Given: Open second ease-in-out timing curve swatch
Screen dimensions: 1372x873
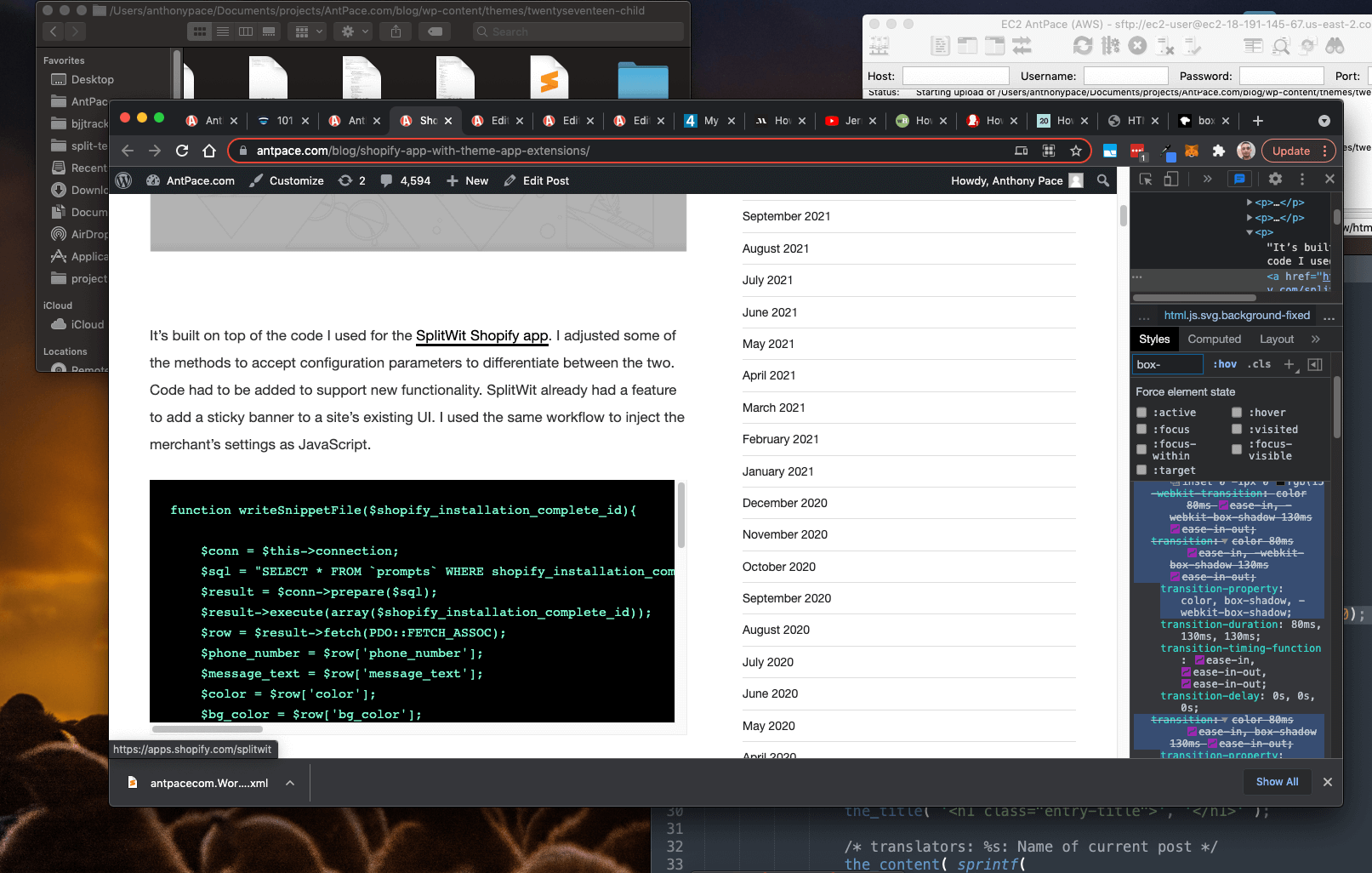Looking at the screenshot, I should [x=1186, y=684].
